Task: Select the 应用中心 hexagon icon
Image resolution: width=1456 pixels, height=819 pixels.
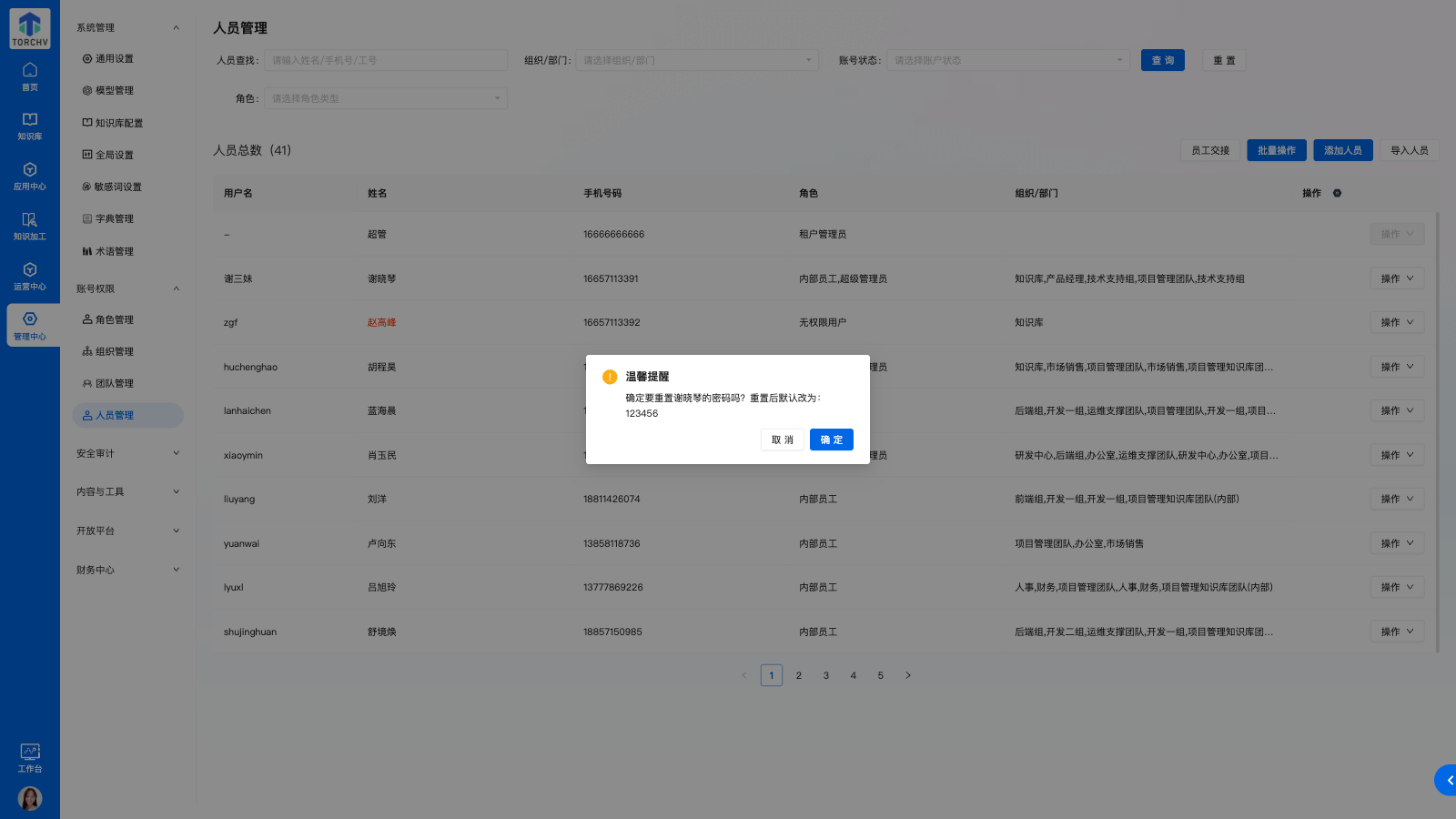Action: click(30, 177)
